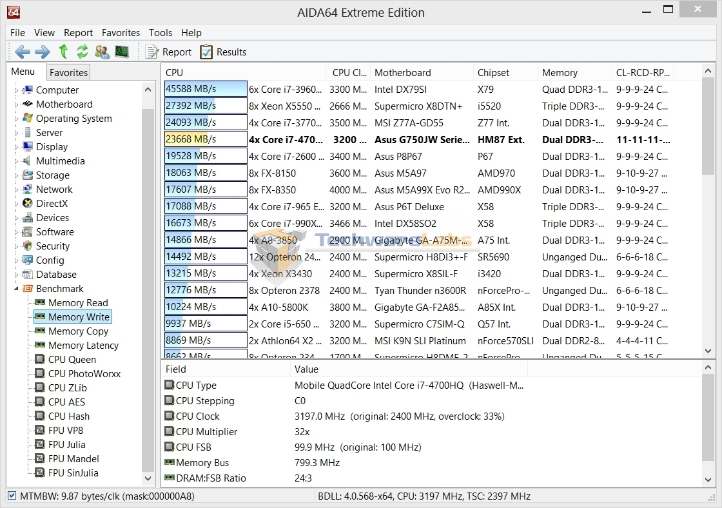Select the CPU Stepping field row
This screenshot has width=722, height=508.
[345, 401]
